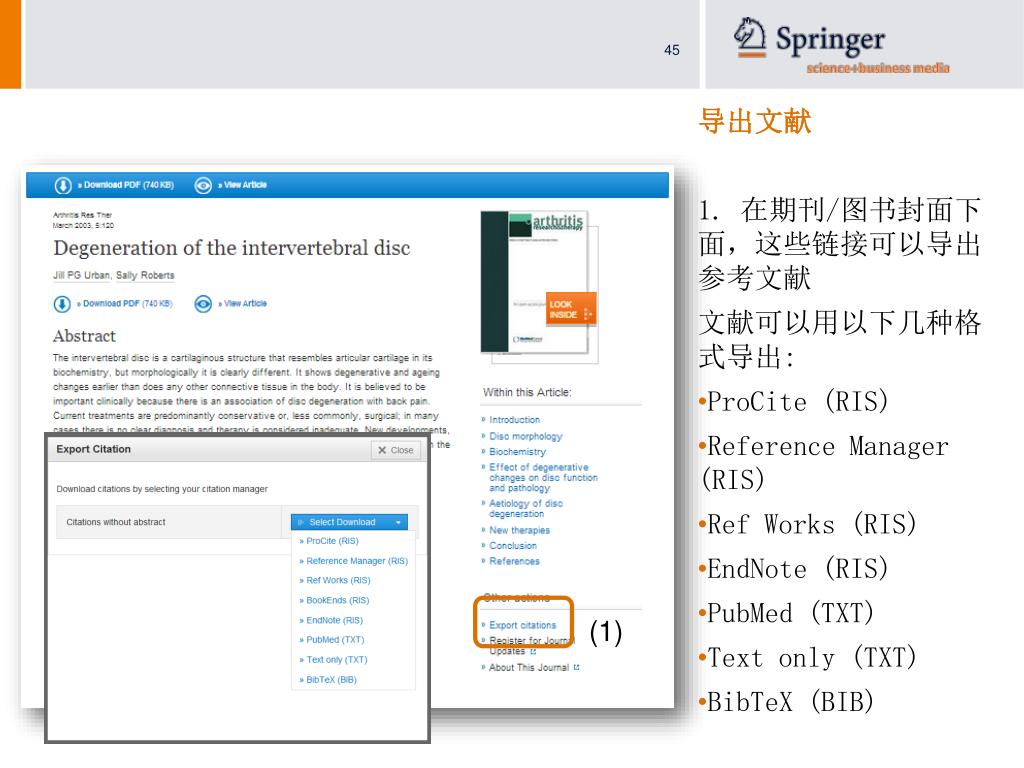Choose PubMed (TXT) option
This screenshot has height=768, width=1024.
[x=332, y=640]
